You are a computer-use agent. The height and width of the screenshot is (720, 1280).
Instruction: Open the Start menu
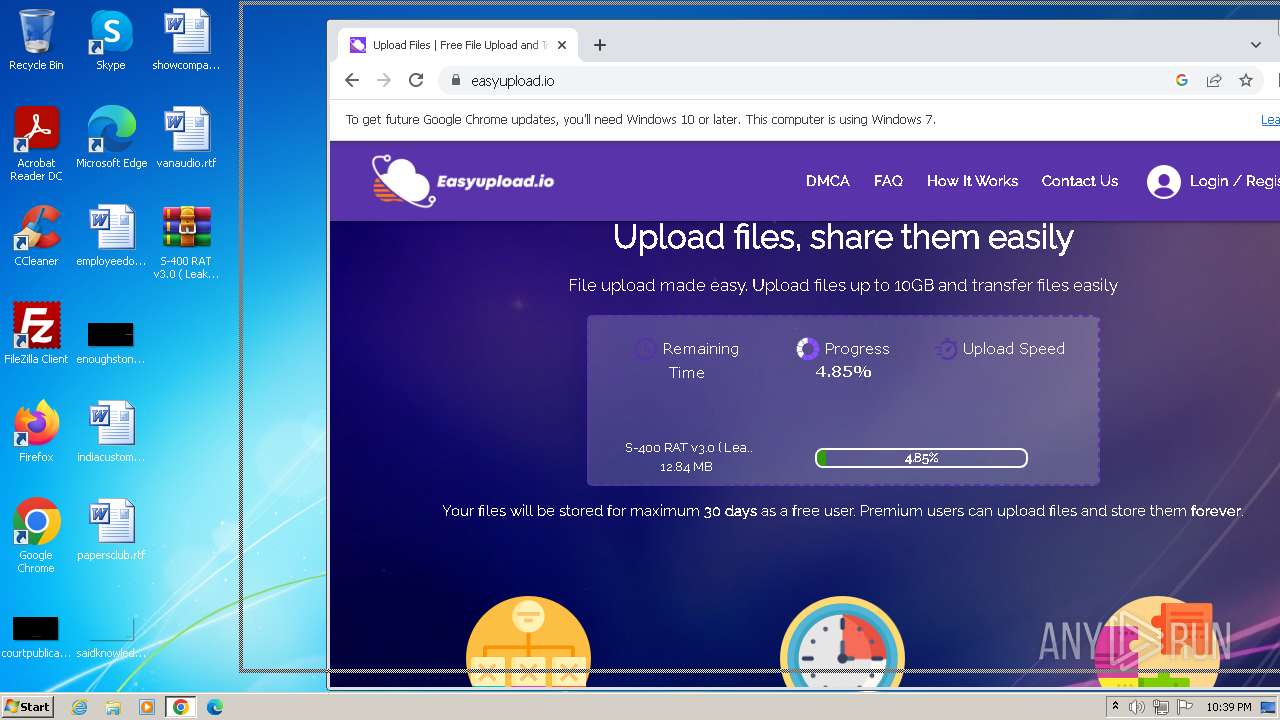pos(27,707)
